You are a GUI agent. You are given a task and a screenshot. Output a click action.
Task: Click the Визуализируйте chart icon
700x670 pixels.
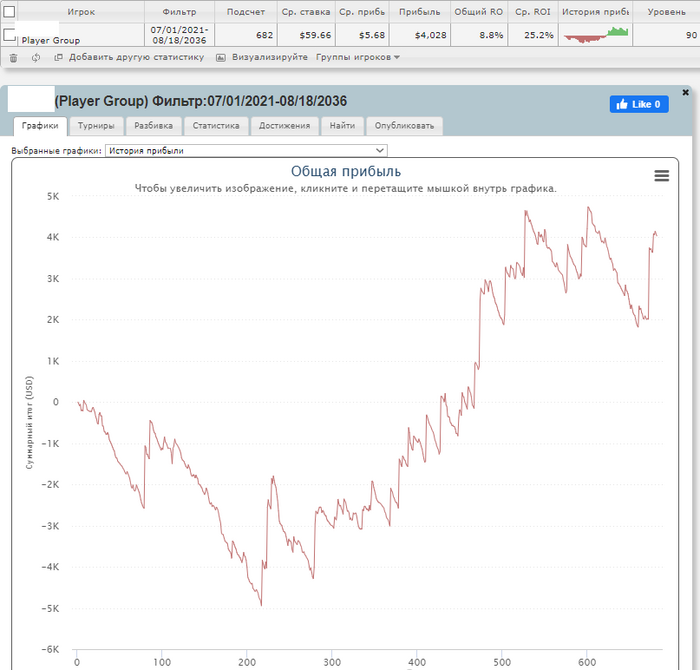click(x=221, y=58)
